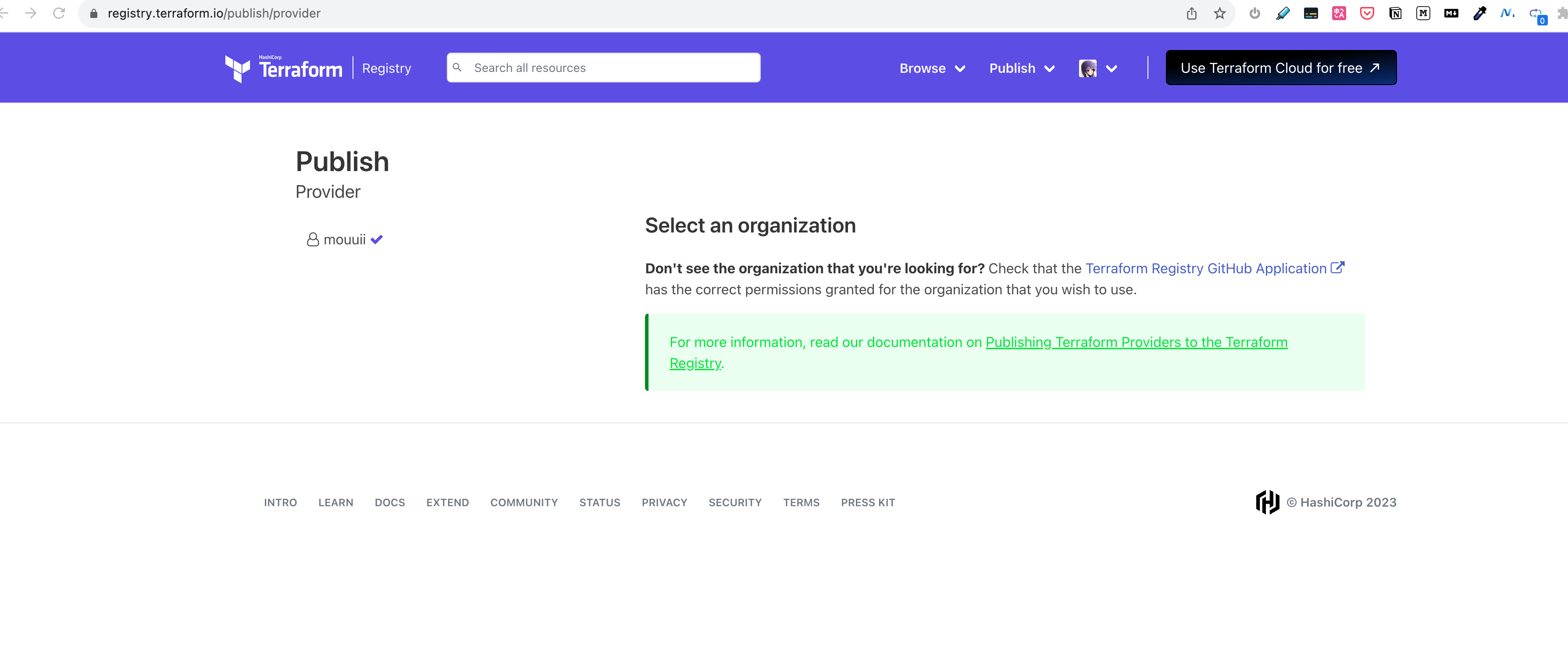Click the Markdown downloader extension icon
This screenshot has width=1568, height=672.
coord(1451,13)
